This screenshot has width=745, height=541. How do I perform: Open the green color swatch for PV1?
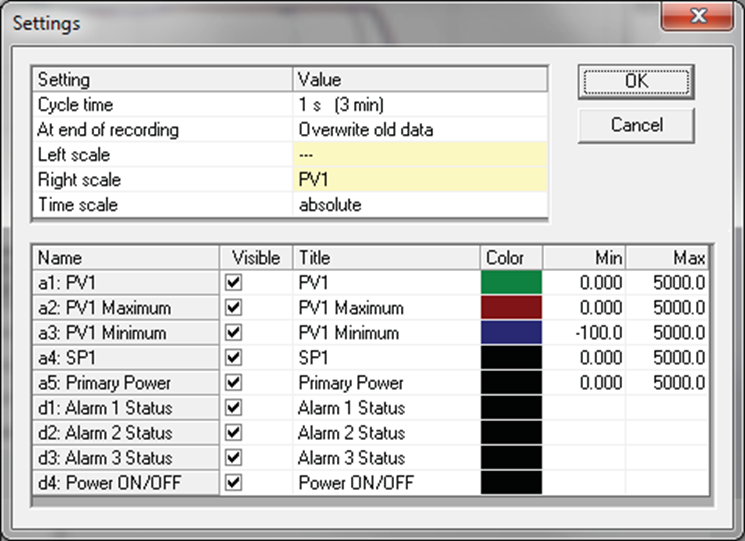[x=511, y=283]
